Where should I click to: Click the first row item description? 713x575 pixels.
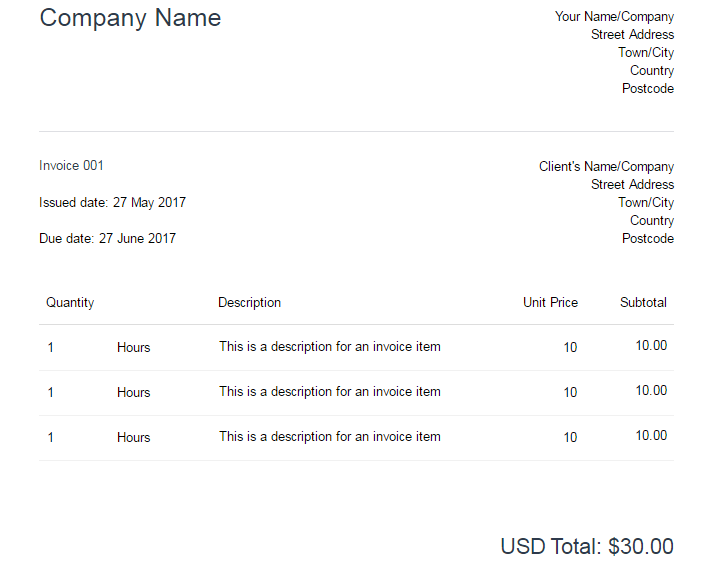point(330,346)
